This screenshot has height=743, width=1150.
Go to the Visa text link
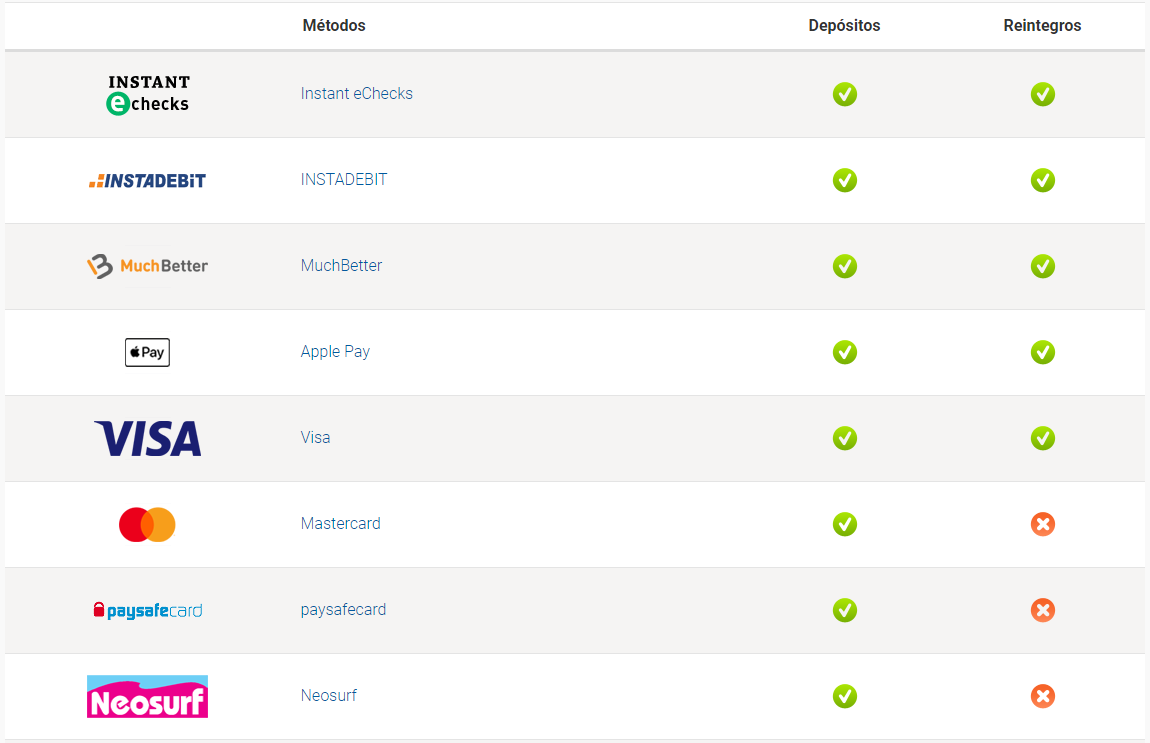[315, 438]
